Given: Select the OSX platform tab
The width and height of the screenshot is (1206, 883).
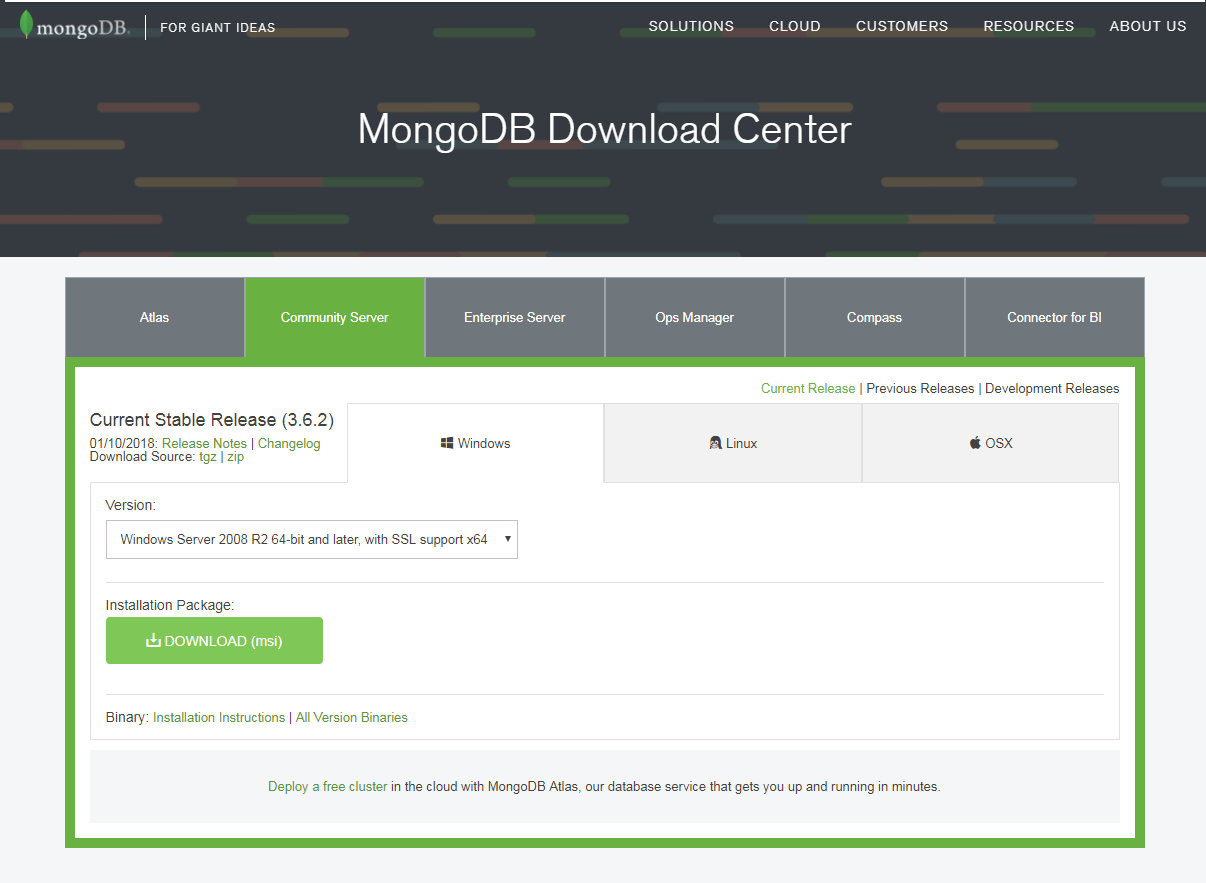Looking at the screenshot, I should 990,443.
